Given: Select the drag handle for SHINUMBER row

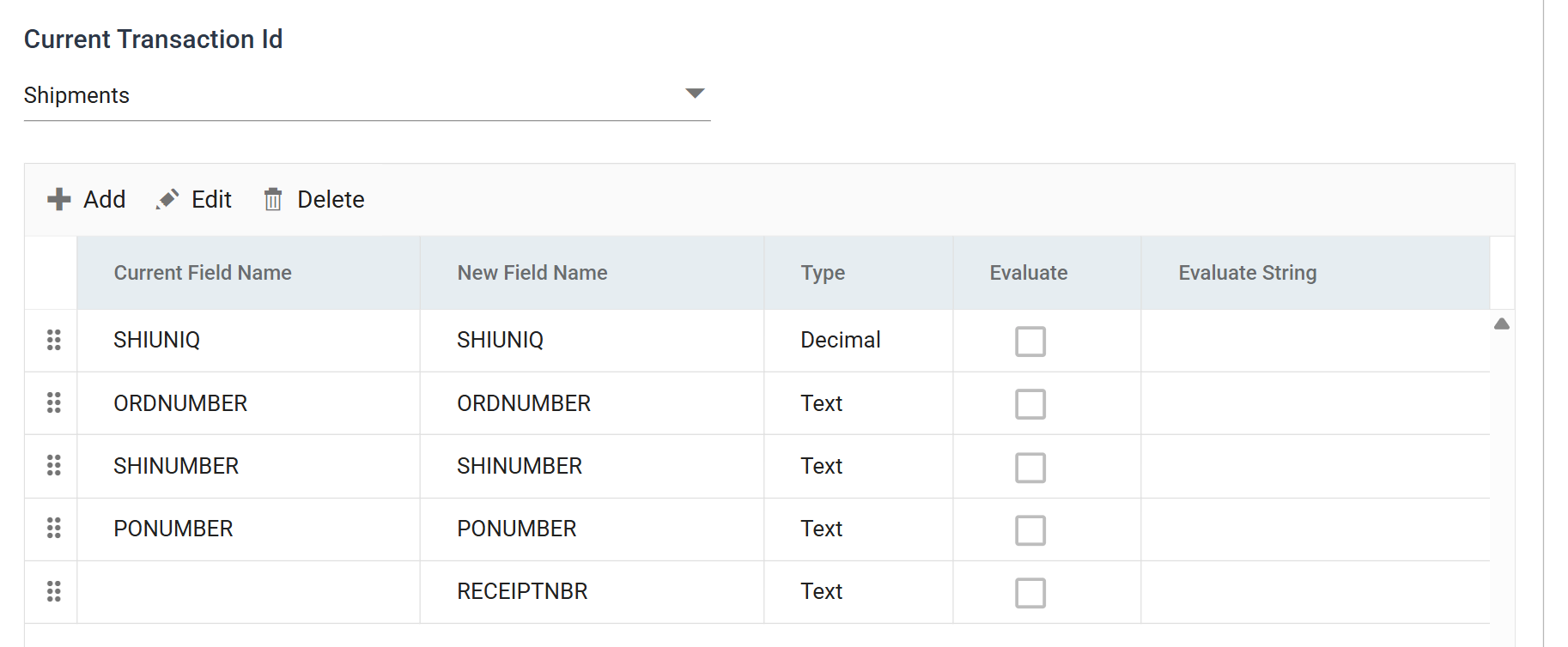Looking at the screenshot, I should coord(53,465).
